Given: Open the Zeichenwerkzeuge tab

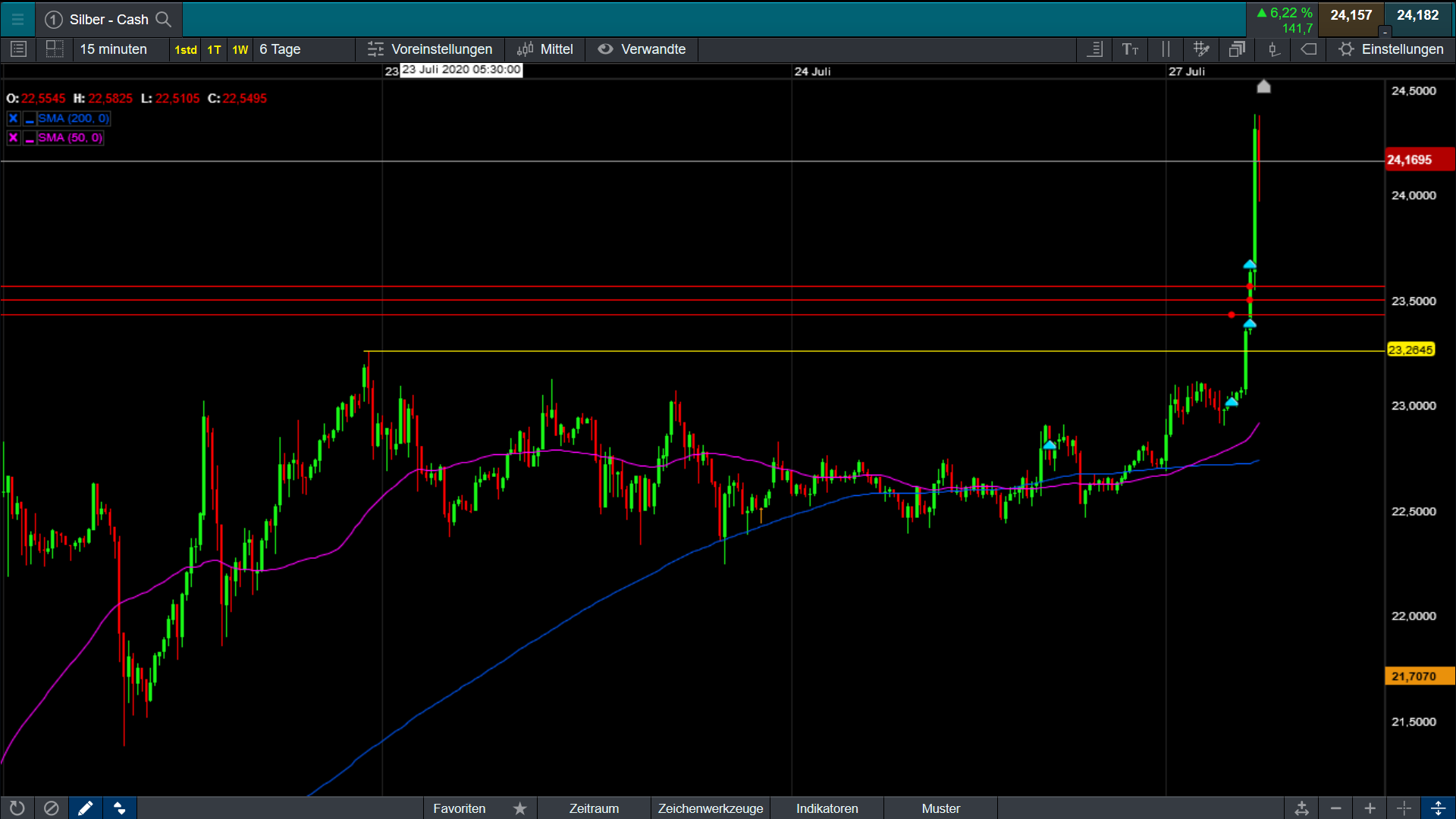Looking at the screenshot, I should pos(710,808).
